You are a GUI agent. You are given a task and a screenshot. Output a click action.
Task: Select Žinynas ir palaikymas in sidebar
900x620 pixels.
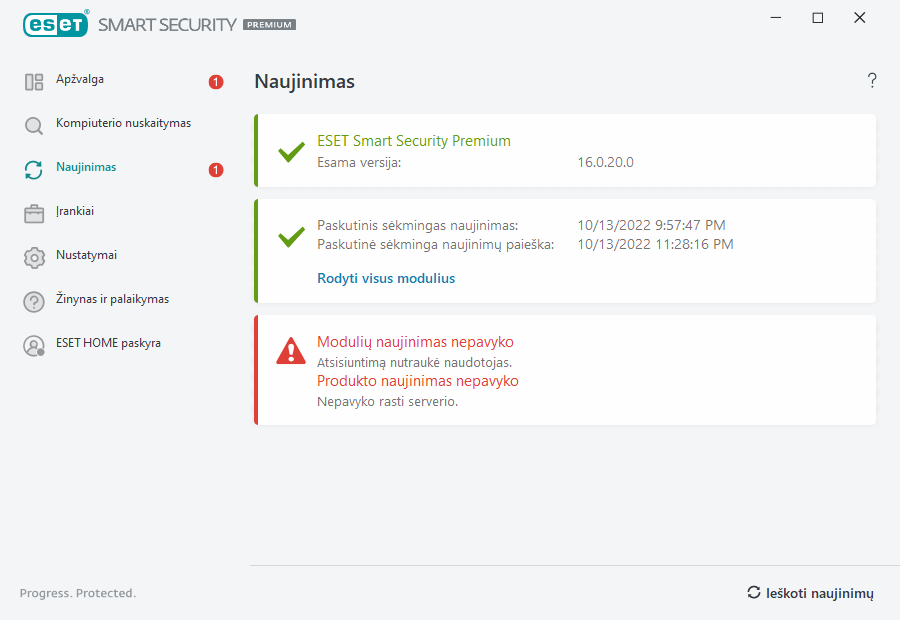point(112,299)
